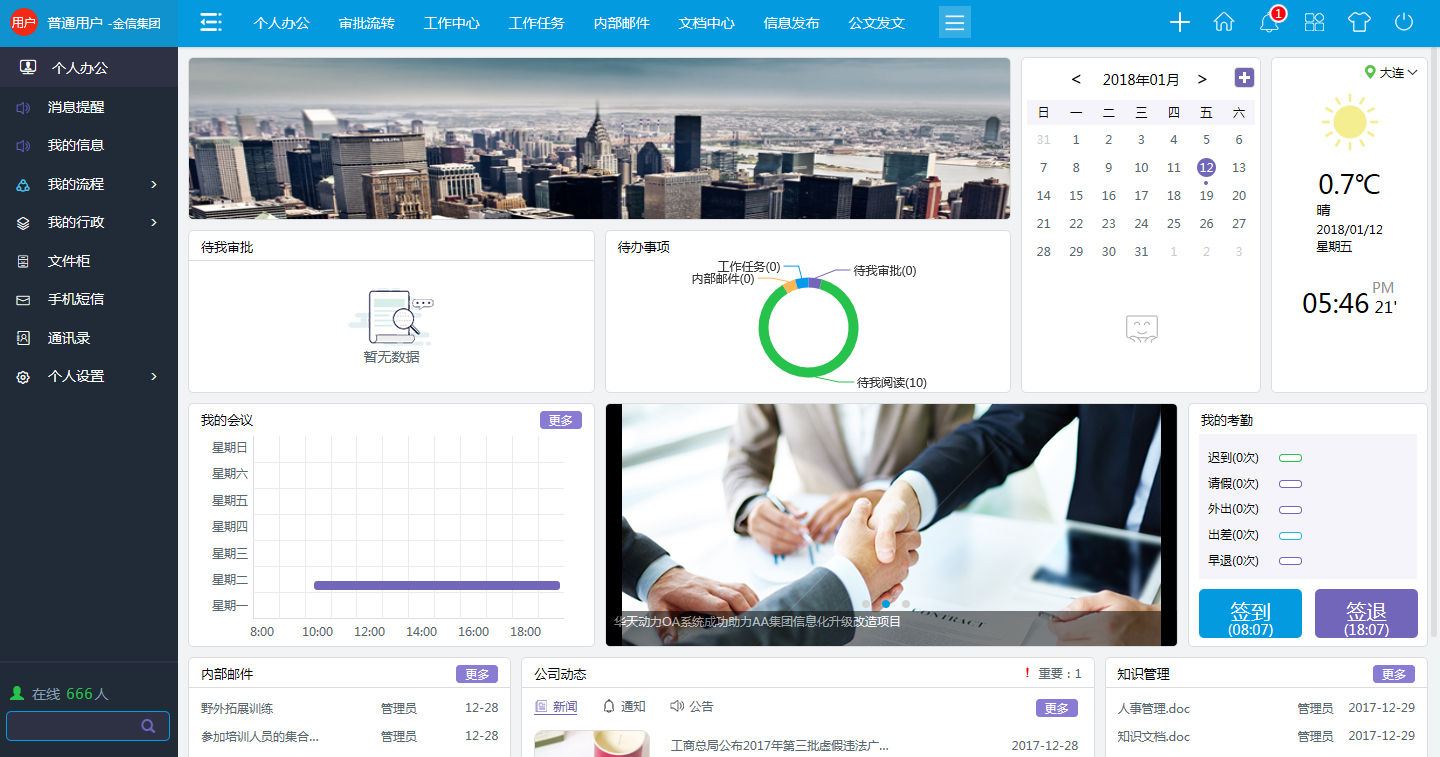Open the 大连 city dropdown
This screenshot has width=1440, height=757.
click(x=1392, y=73)
